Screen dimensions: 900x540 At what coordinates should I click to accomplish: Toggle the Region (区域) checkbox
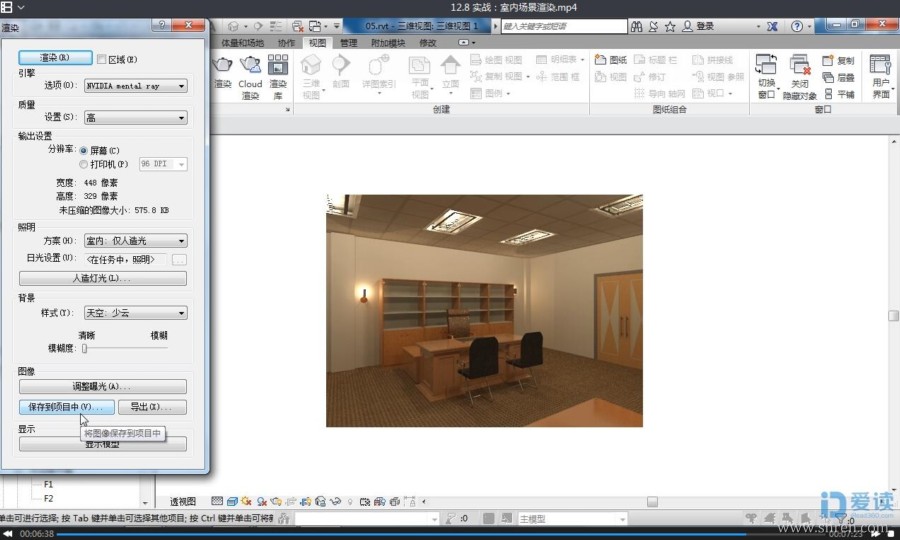click(102, 59)
